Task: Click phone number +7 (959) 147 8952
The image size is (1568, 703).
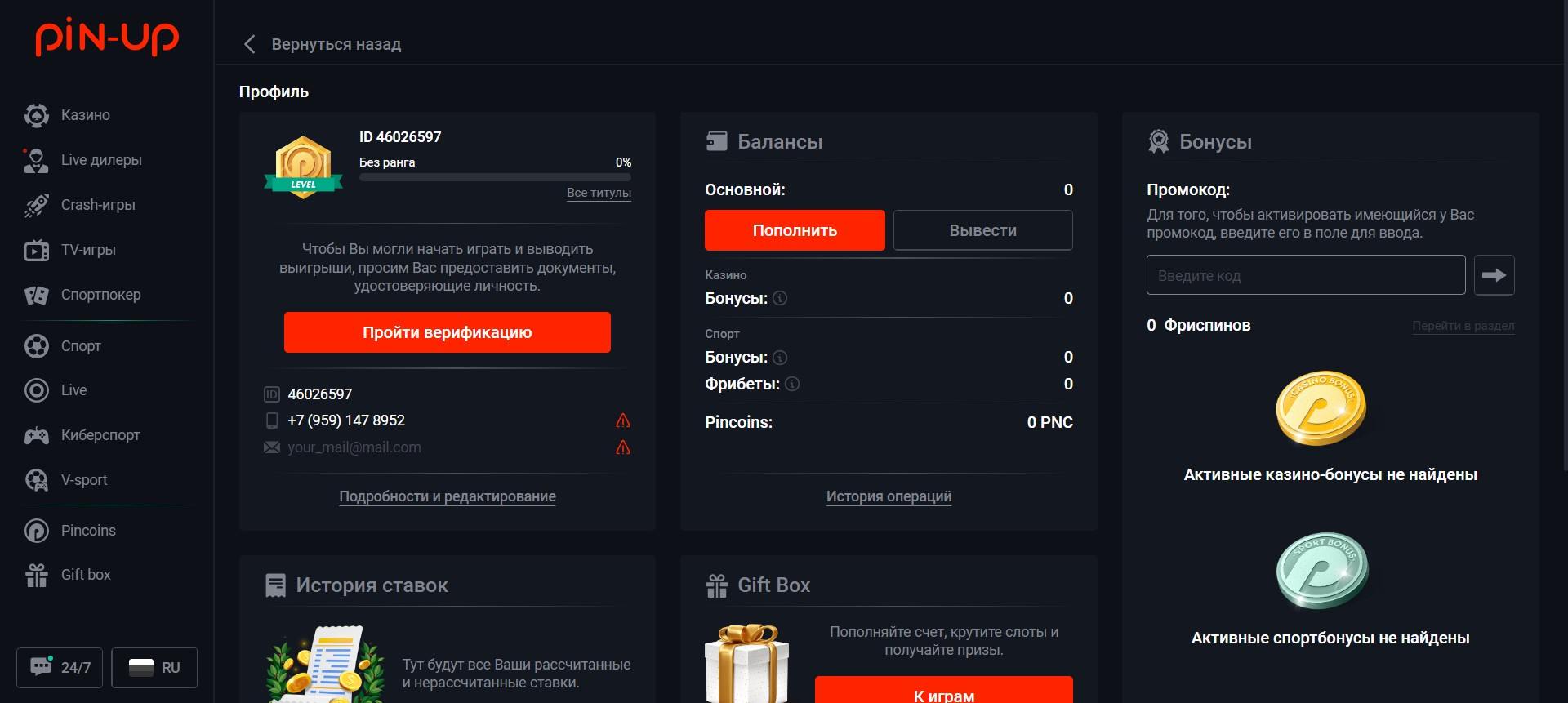Action: [346, 420]
